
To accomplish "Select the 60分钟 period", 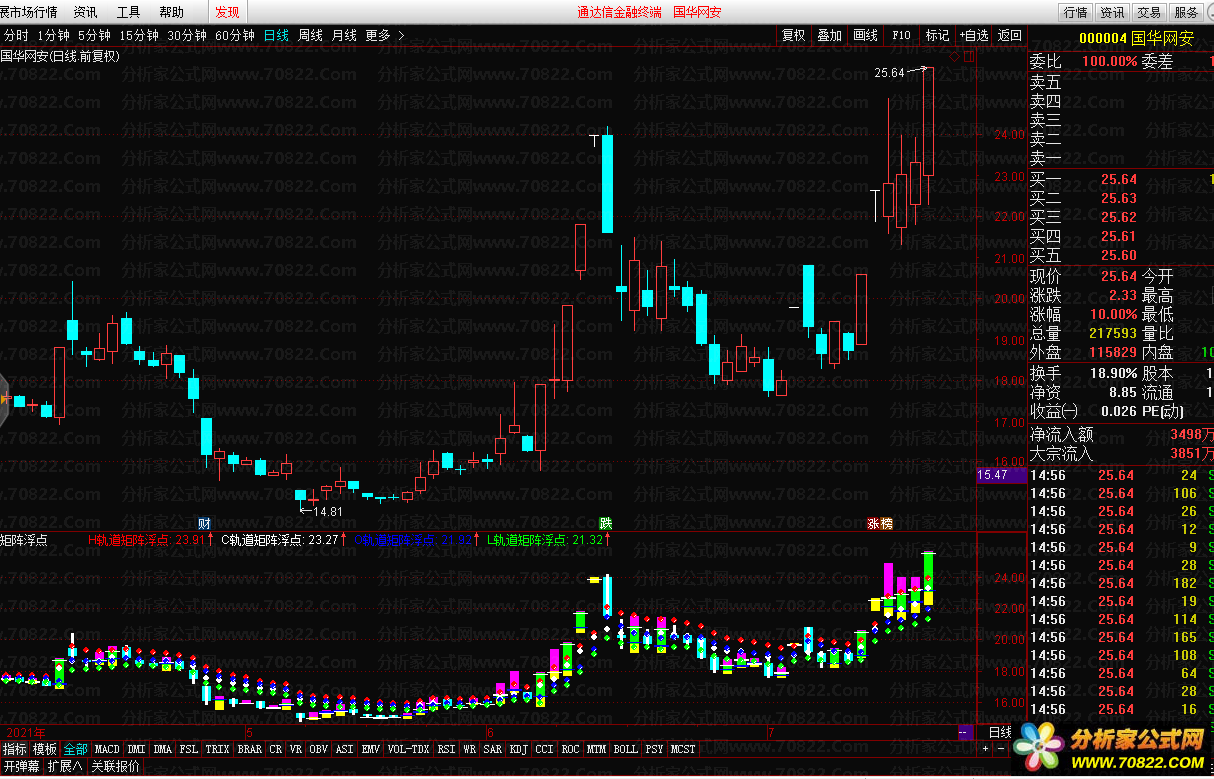I will click(x=235, y=35).
